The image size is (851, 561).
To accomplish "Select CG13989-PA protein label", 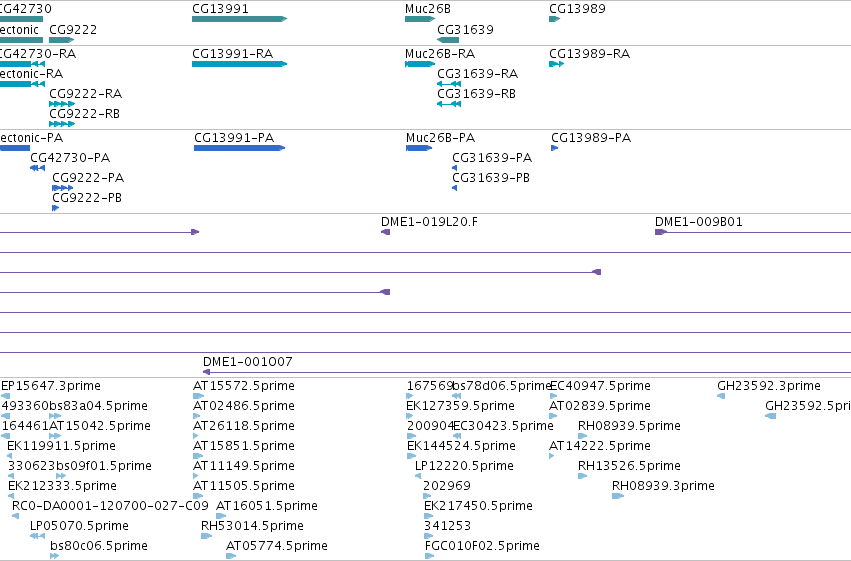I will (x=592, y=138).
